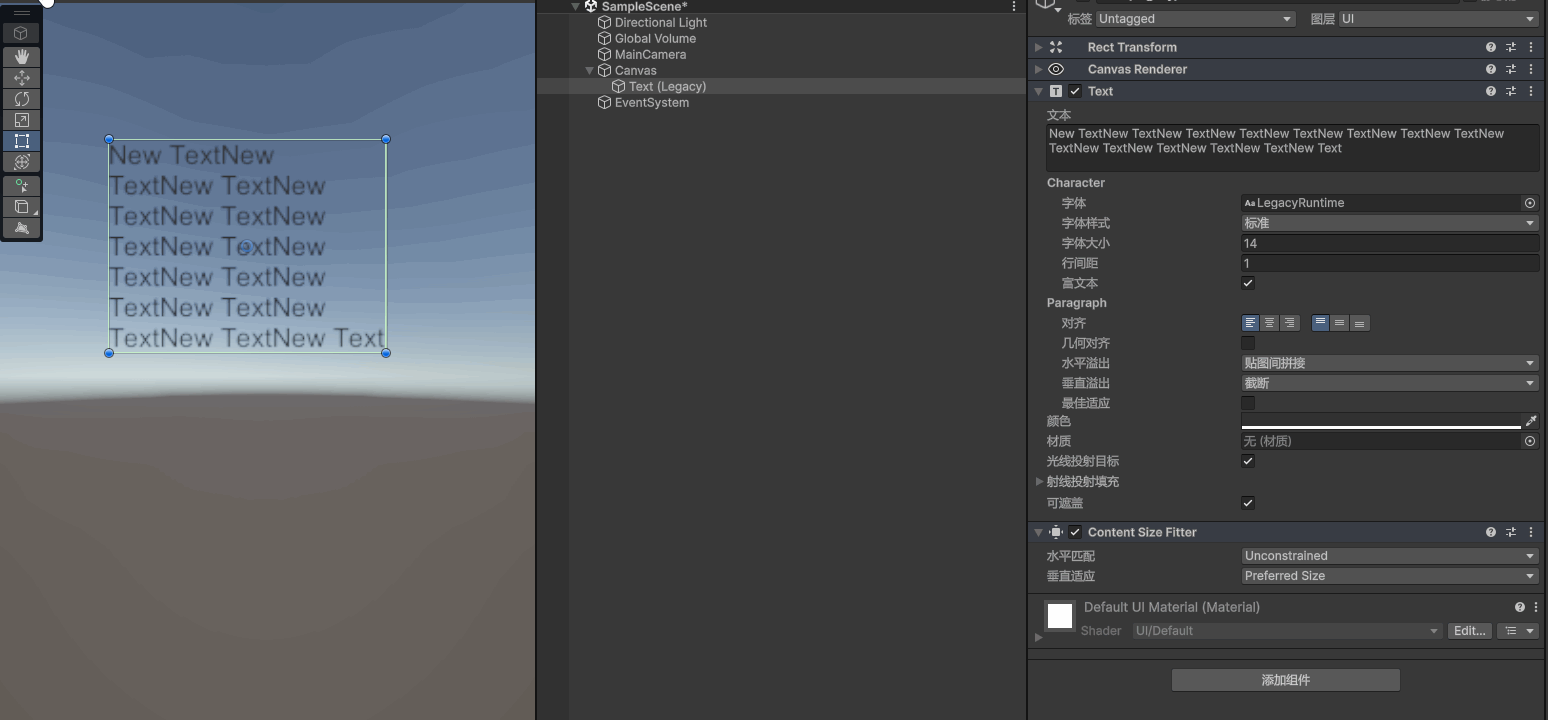Open Rect Transform help reference
This screenshot has width=1548, height=720.
(x=1491, y=47)
